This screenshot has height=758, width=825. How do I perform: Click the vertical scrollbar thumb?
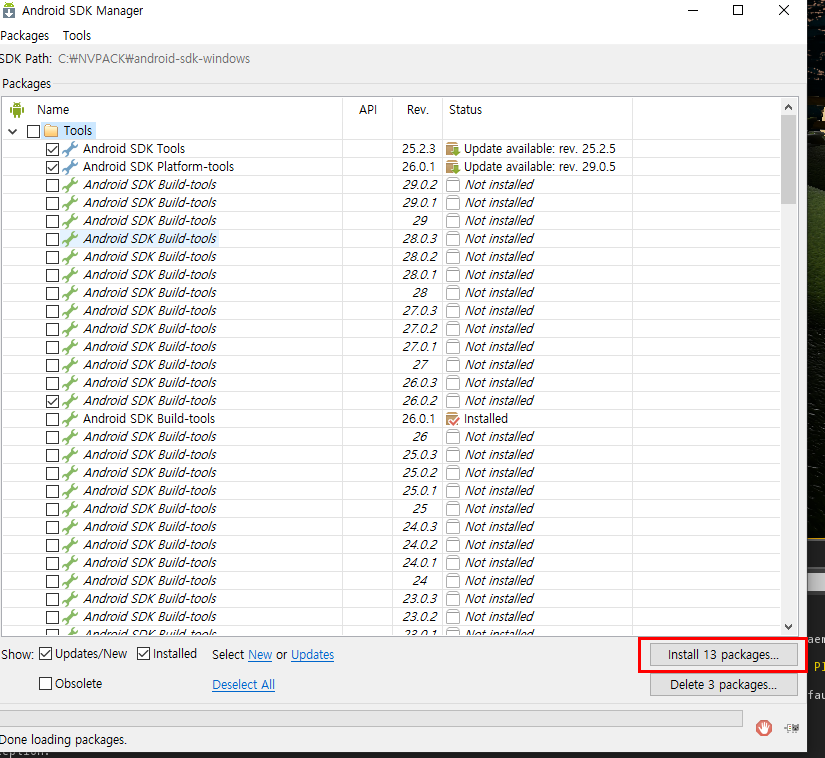[x=788, y=159]
